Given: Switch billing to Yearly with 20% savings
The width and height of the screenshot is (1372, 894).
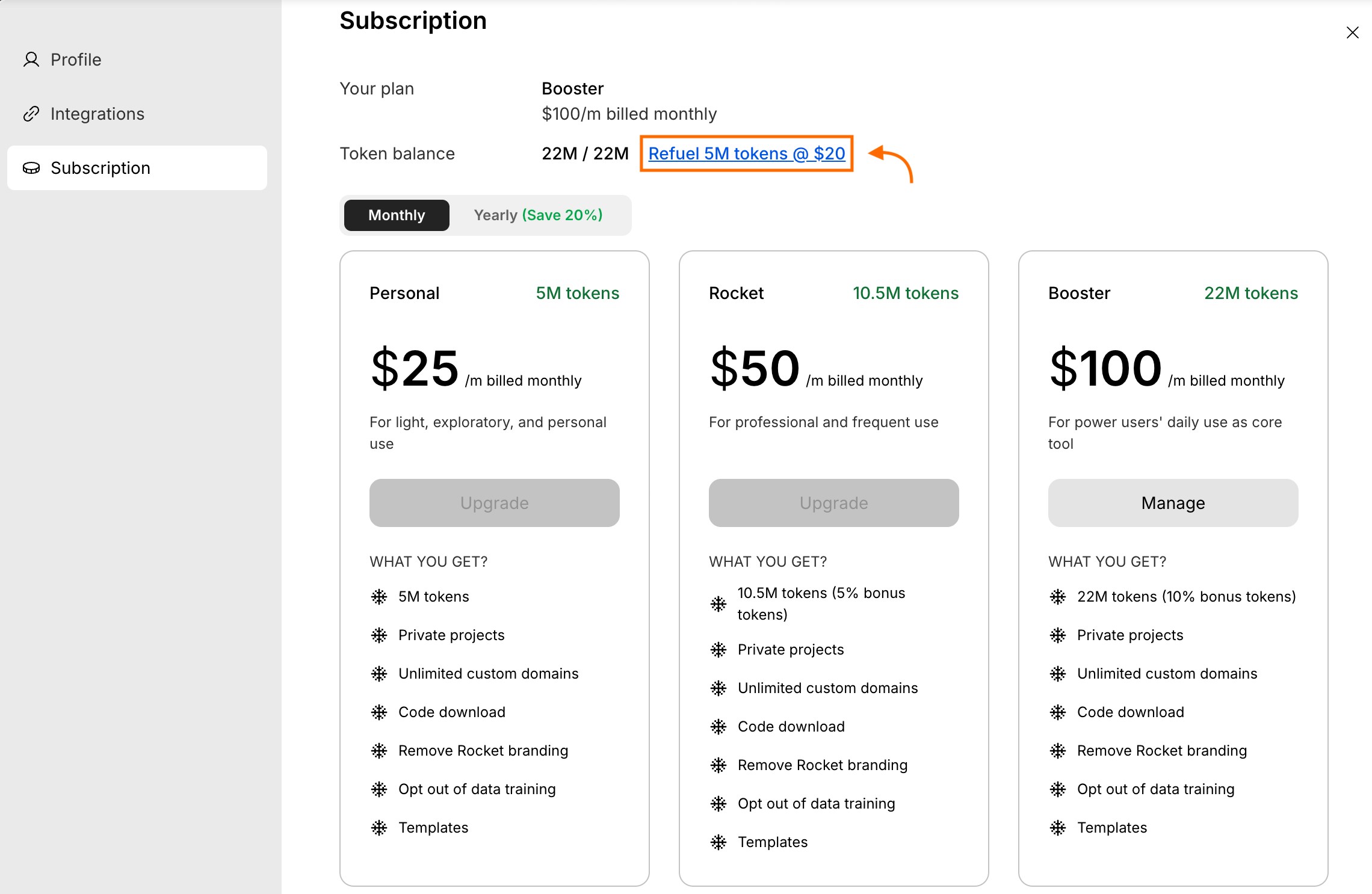Looking at the screenshot, I should (x=538, y=215).
